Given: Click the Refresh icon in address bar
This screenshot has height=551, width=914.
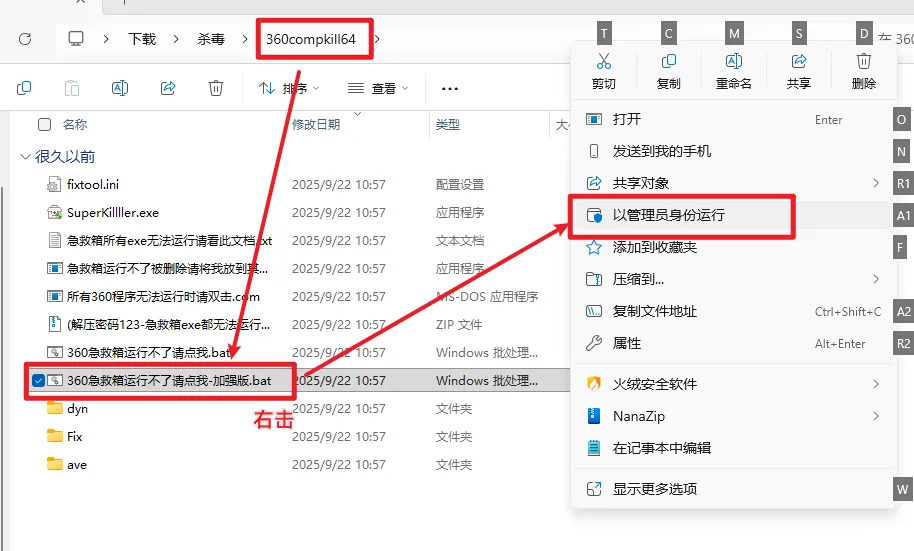Looking at the screenshot, I should point(25,39).
